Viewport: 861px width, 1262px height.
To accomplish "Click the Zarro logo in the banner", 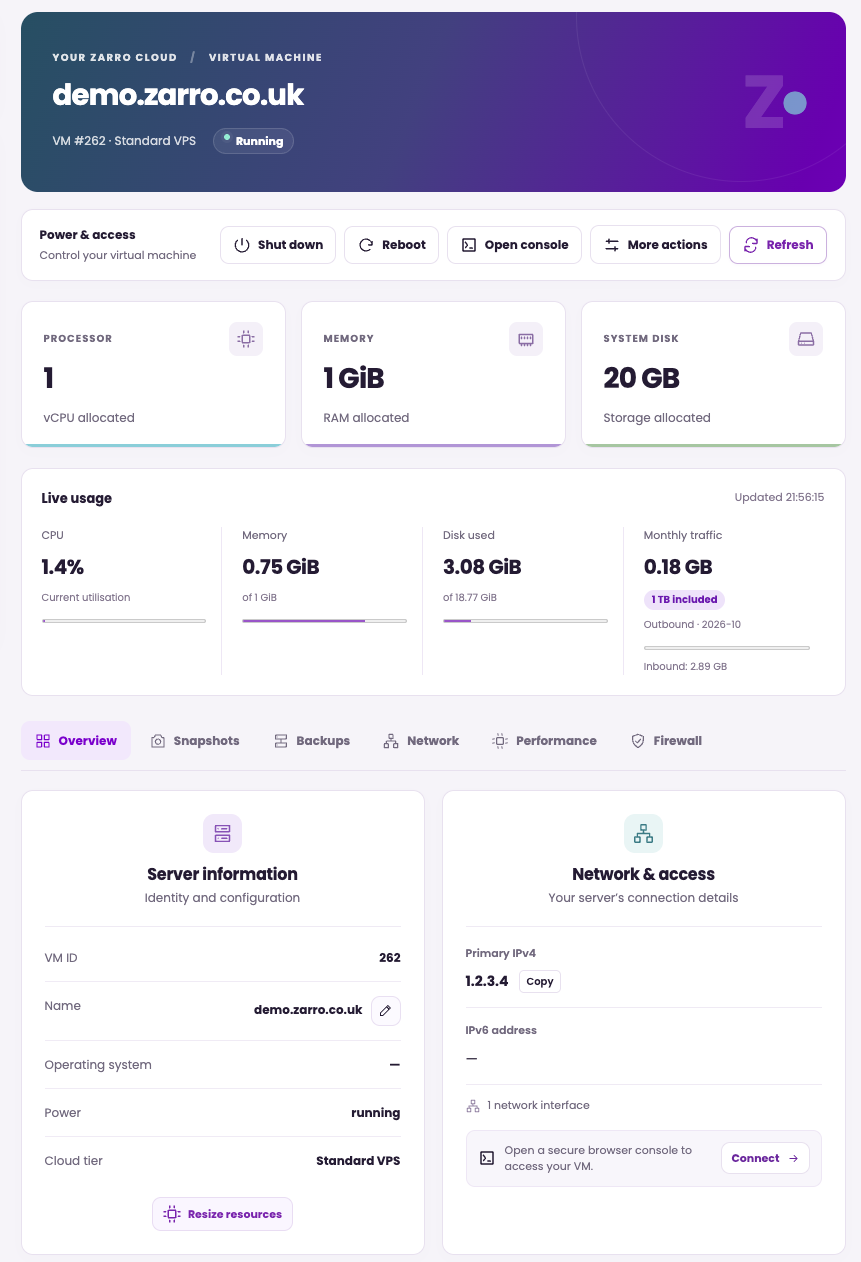I will point(775,101).
